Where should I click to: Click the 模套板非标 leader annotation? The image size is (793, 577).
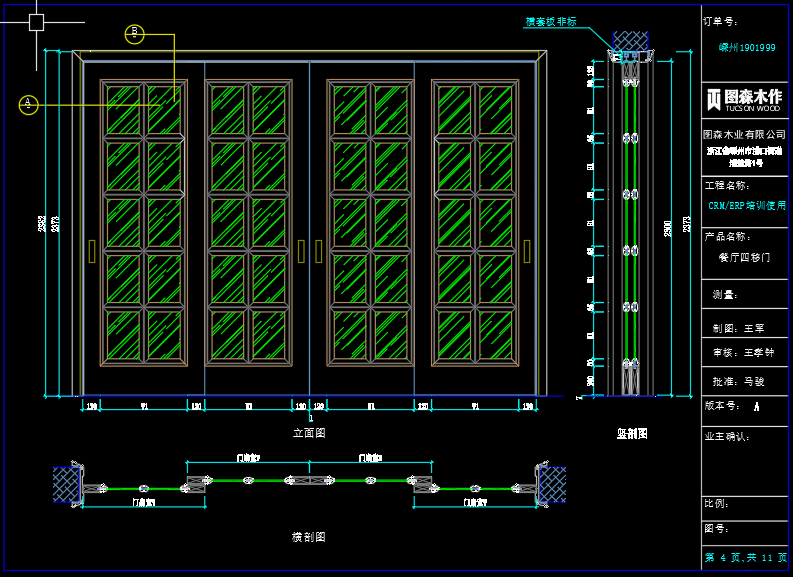[x=551, y=21]
